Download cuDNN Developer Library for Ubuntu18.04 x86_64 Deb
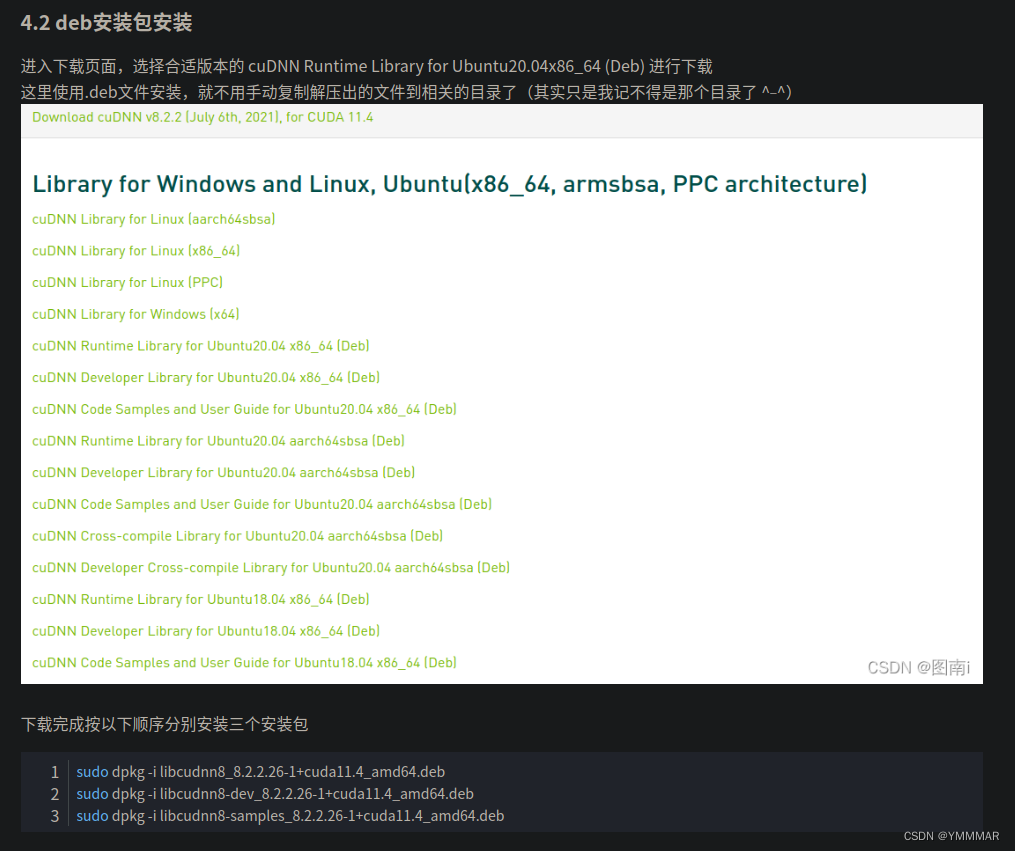1015x851 pixels. point(205,631)
